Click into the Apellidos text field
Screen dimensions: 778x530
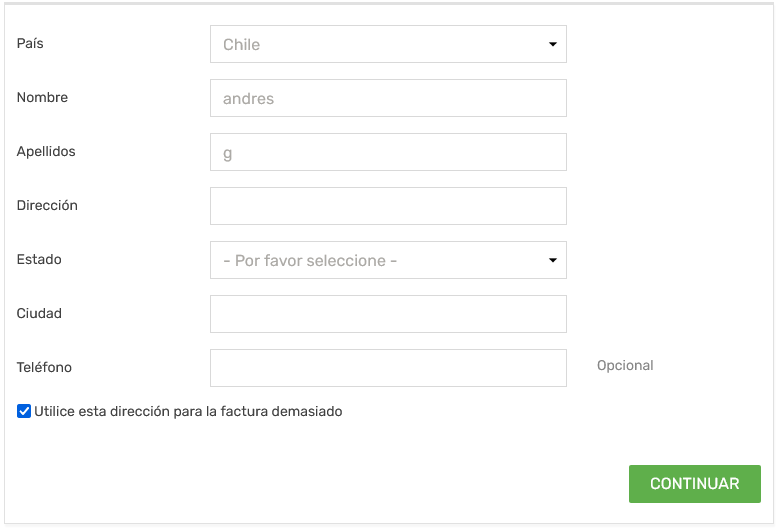click(x=388, y=152)
